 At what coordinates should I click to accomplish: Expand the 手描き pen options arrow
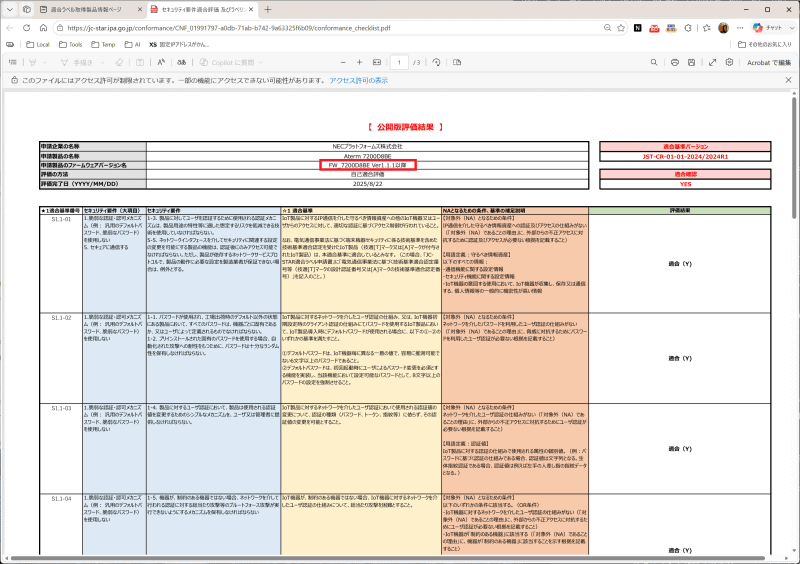pos(102,62)
